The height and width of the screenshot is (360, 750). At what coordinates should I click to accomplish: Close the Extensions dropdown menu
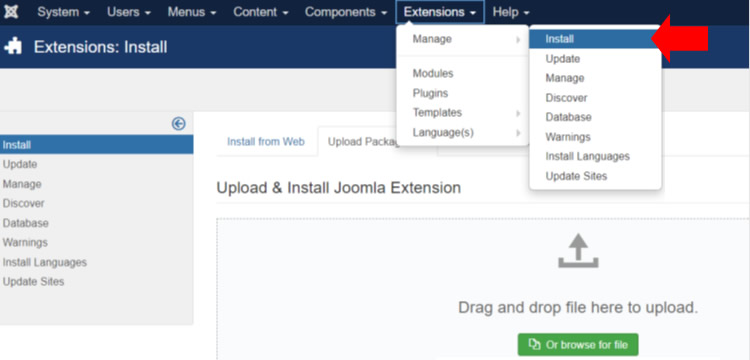click(440, 12)
